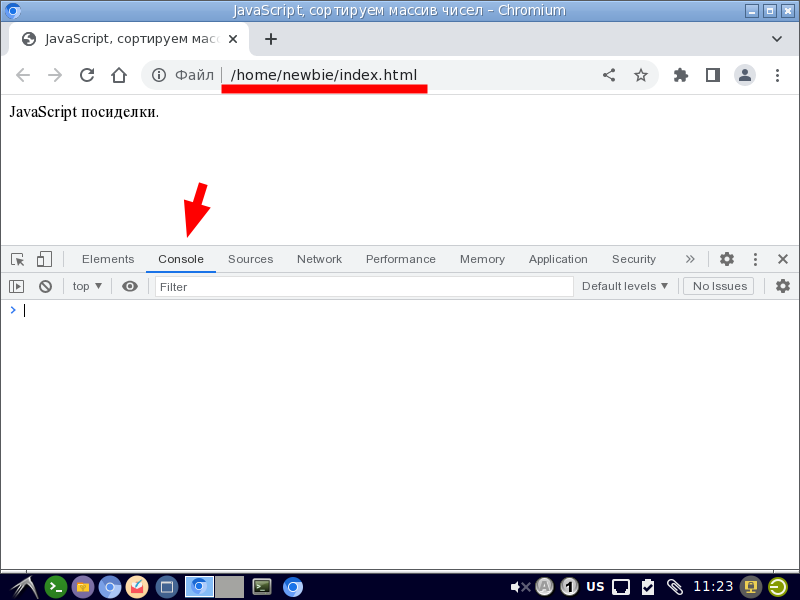The width and height of the screenshot is (800, 600).
Task: Click the JavaScript посиделки page text
Action: tap(84, 112)
